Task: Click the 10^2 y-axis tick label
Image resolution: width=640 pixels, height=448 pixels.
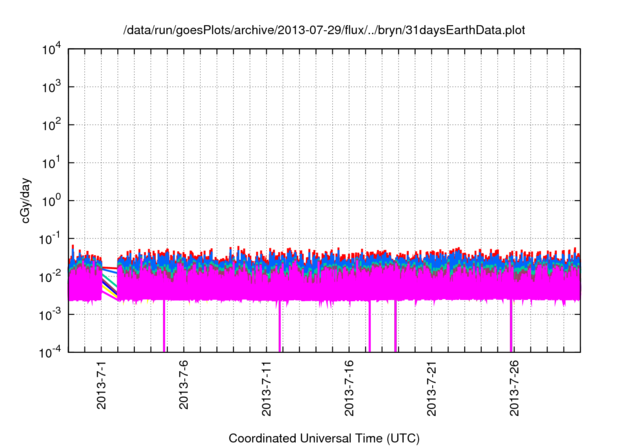Action: click(52, 125)
